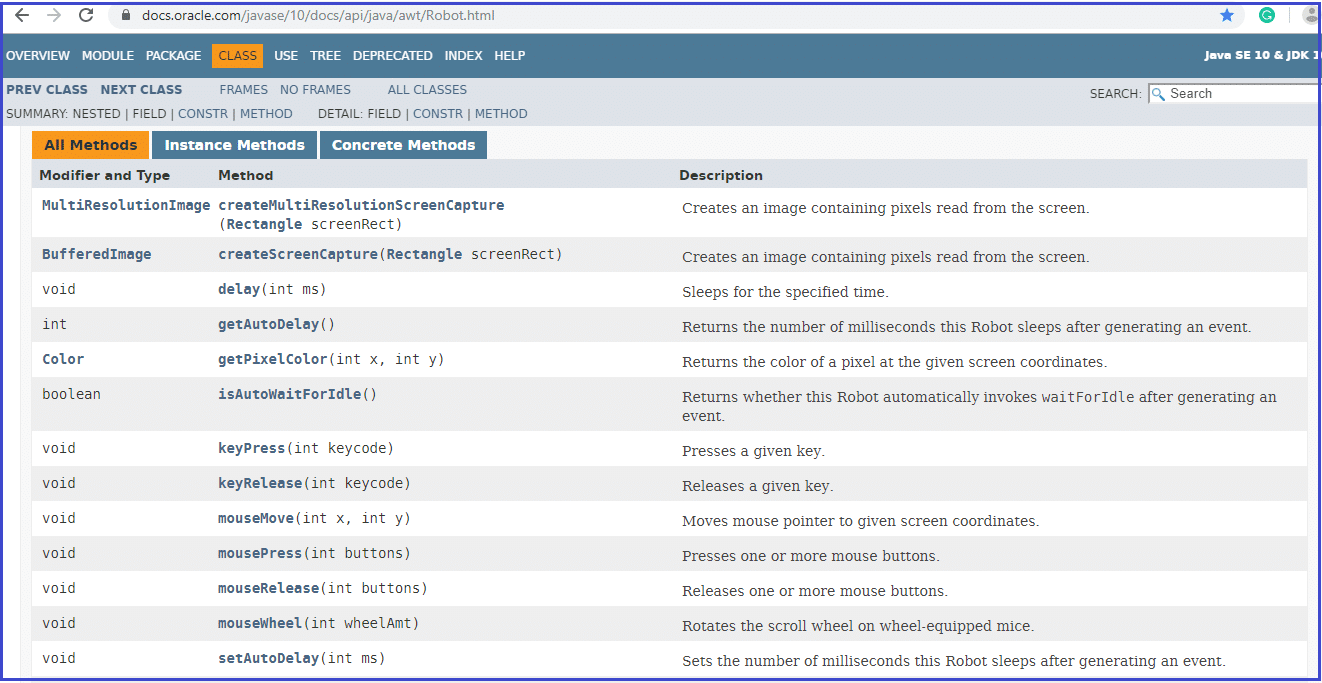Bookmark this page using the star icon
Screen dimensions: 1322x683
click(x=1227, y=15)
